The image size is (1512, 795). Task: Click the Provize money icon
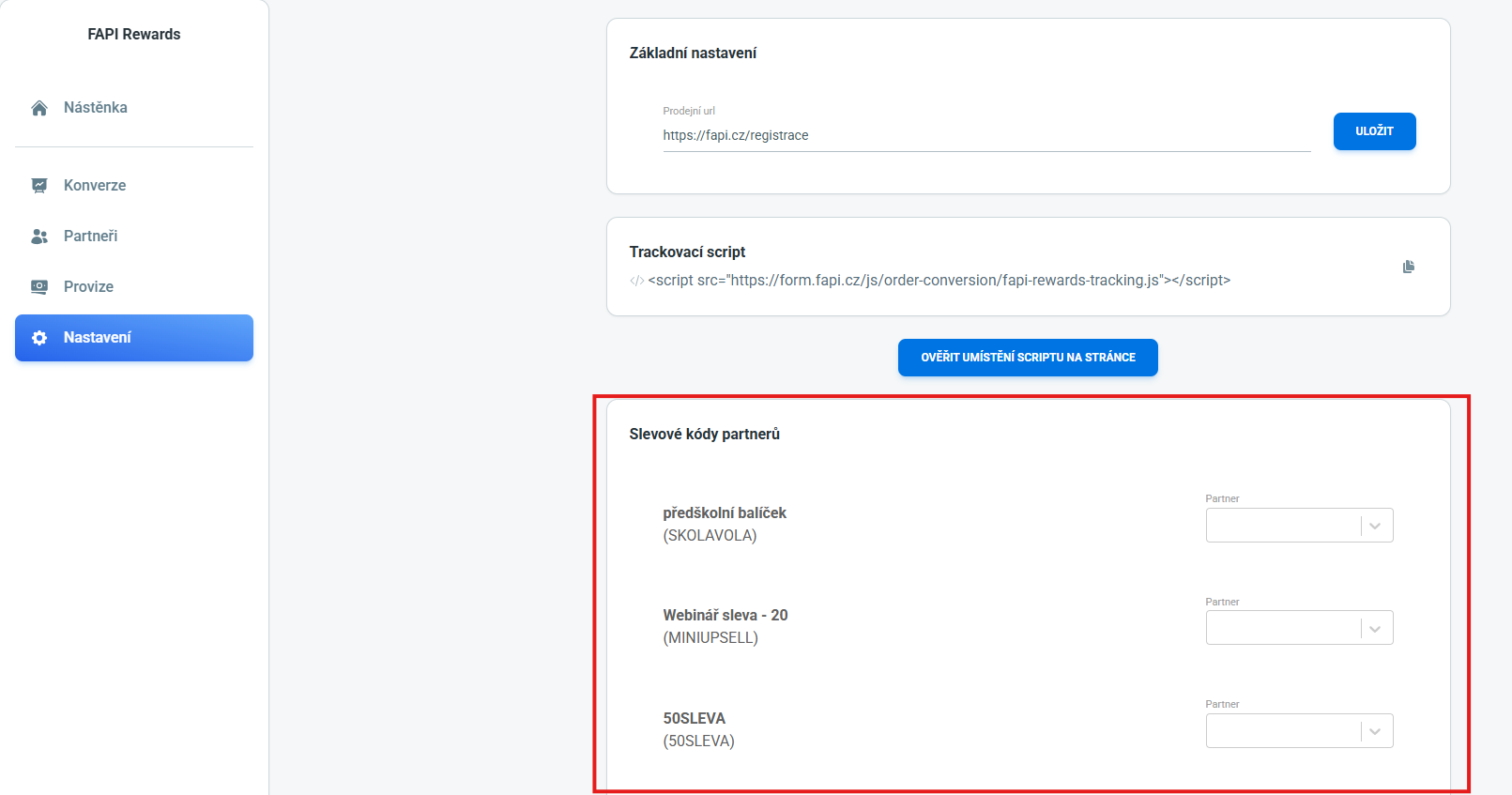coord(39,287)
